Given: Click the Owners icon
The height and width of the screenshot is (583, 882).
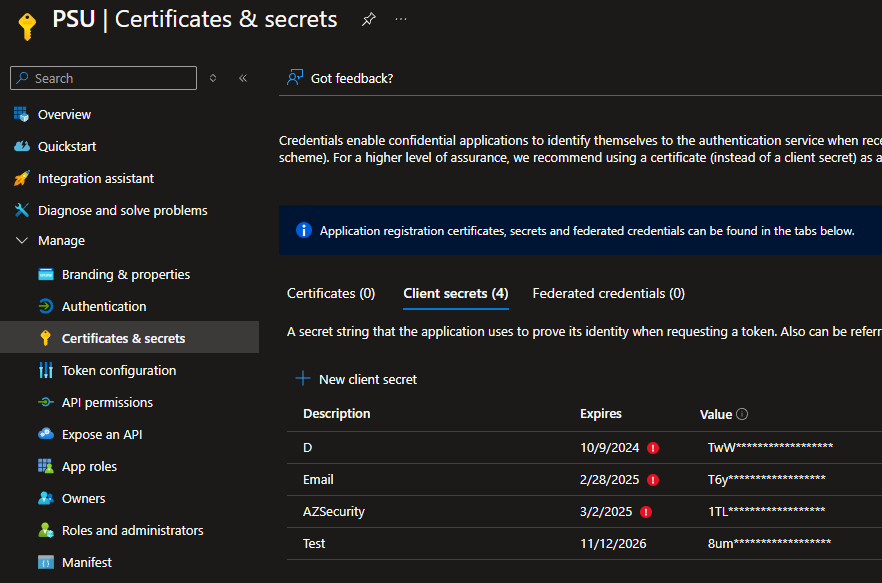Looking at the screenshot, I should (x=46, y=498).
